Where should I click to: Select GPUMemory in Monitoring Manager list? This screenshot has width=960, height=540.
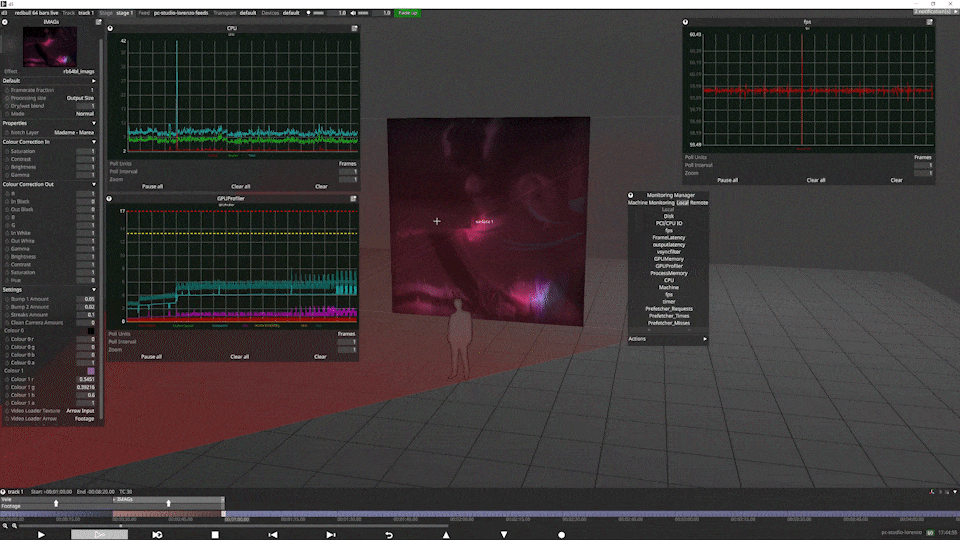pos(669,259)
